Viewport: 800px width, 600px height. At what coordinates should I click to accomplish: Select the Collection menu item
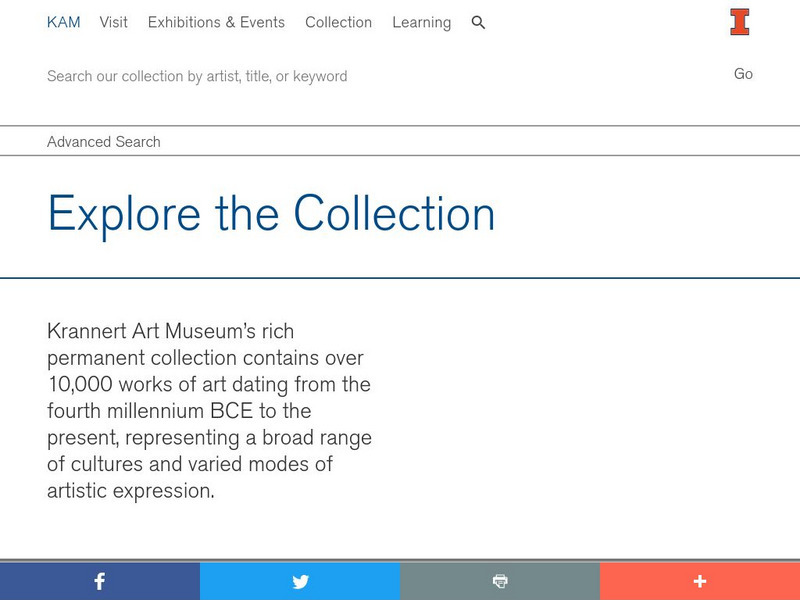coord(338,22)
